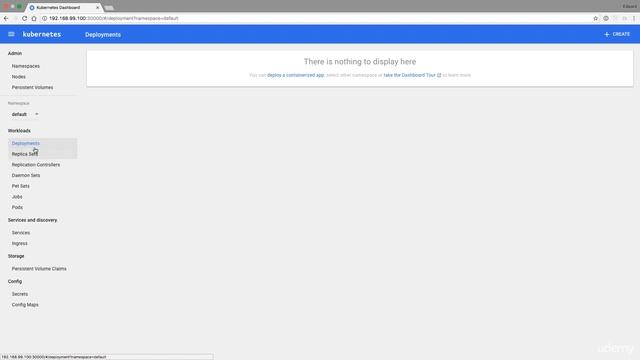The width and height of the screenshot is (640, 360).
Task: Open the browser home page
Action: [x=34, y=18]
